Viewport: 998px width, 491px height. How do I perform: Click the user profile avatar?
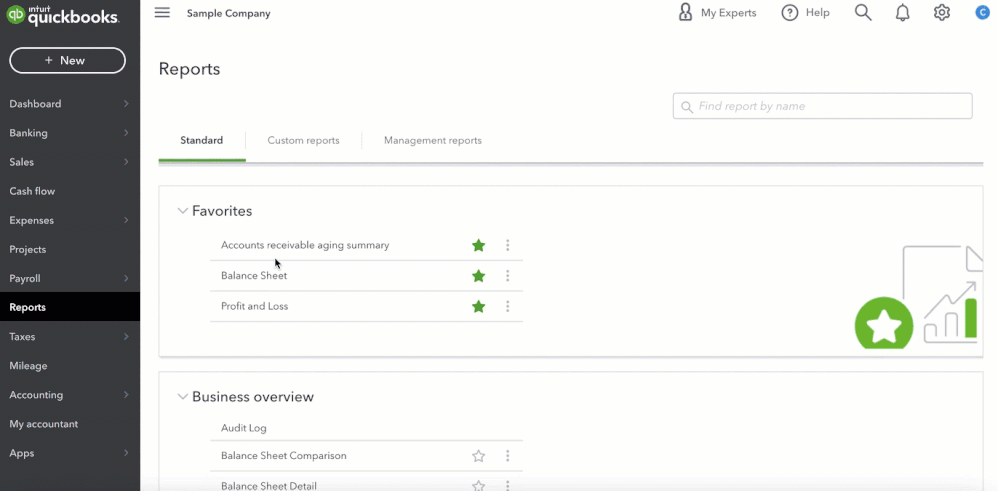982,13
